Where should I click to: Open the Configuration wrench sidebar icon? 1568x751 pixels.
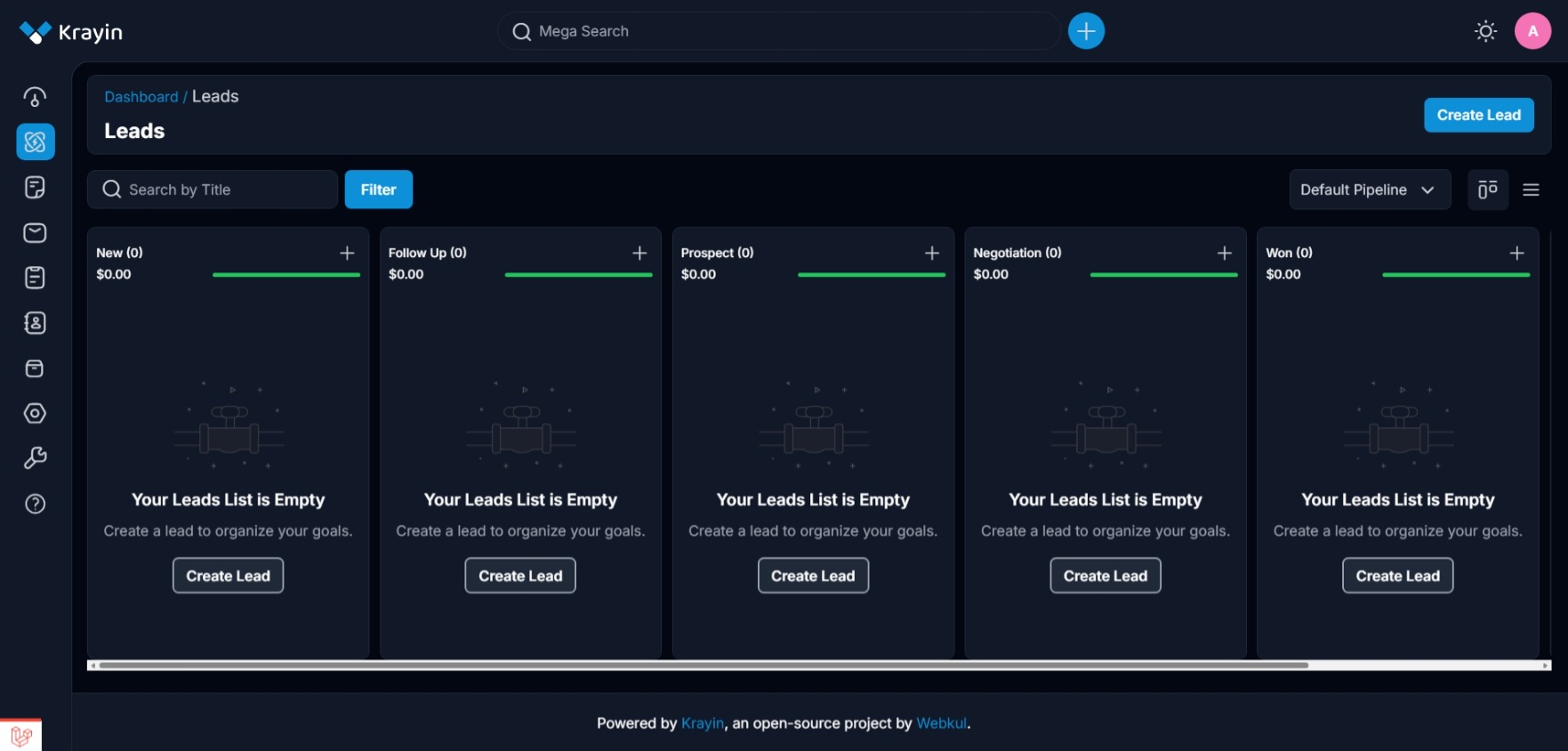[35, 458]
